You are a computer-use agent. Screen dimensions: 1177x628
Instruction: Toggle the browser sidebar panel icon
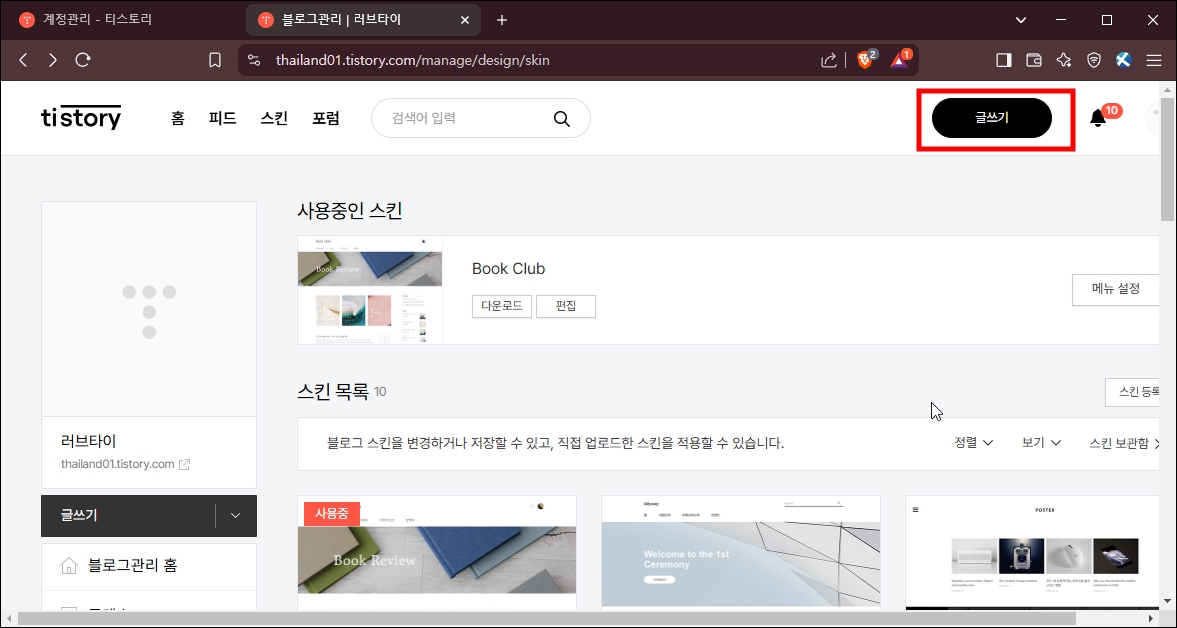pos(1002,59)
